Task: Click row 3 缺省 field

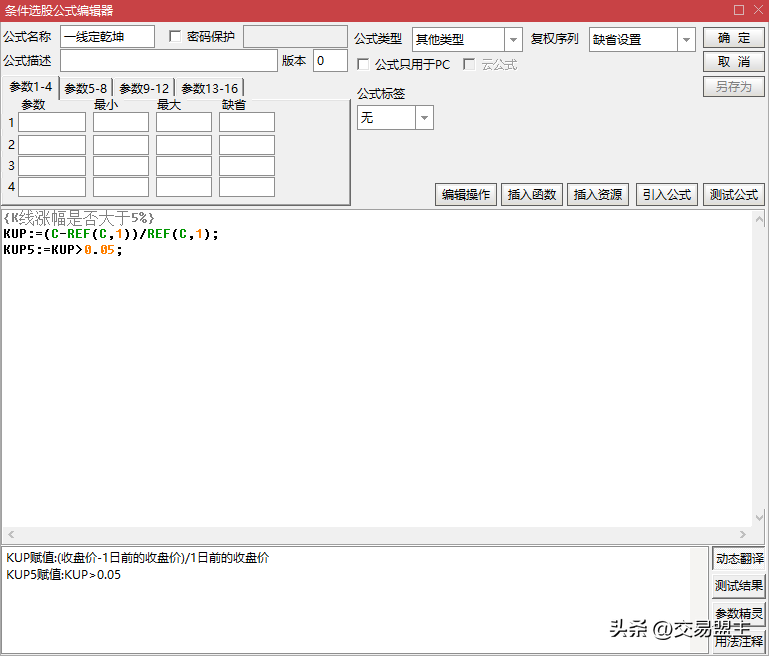Action: tap(247, 166)
